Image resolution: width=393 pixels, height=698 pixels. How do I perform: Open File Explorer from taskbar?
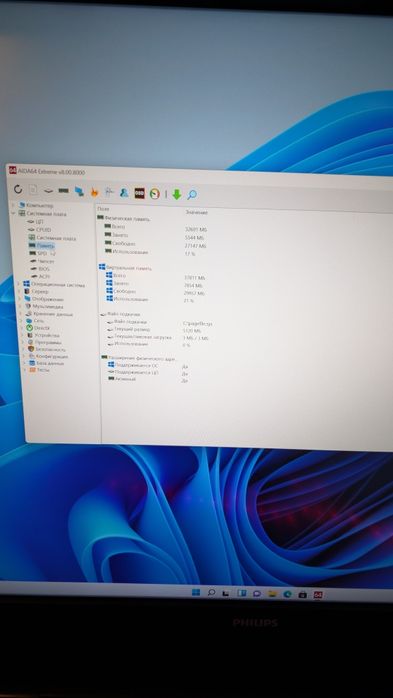pos(272,594)
